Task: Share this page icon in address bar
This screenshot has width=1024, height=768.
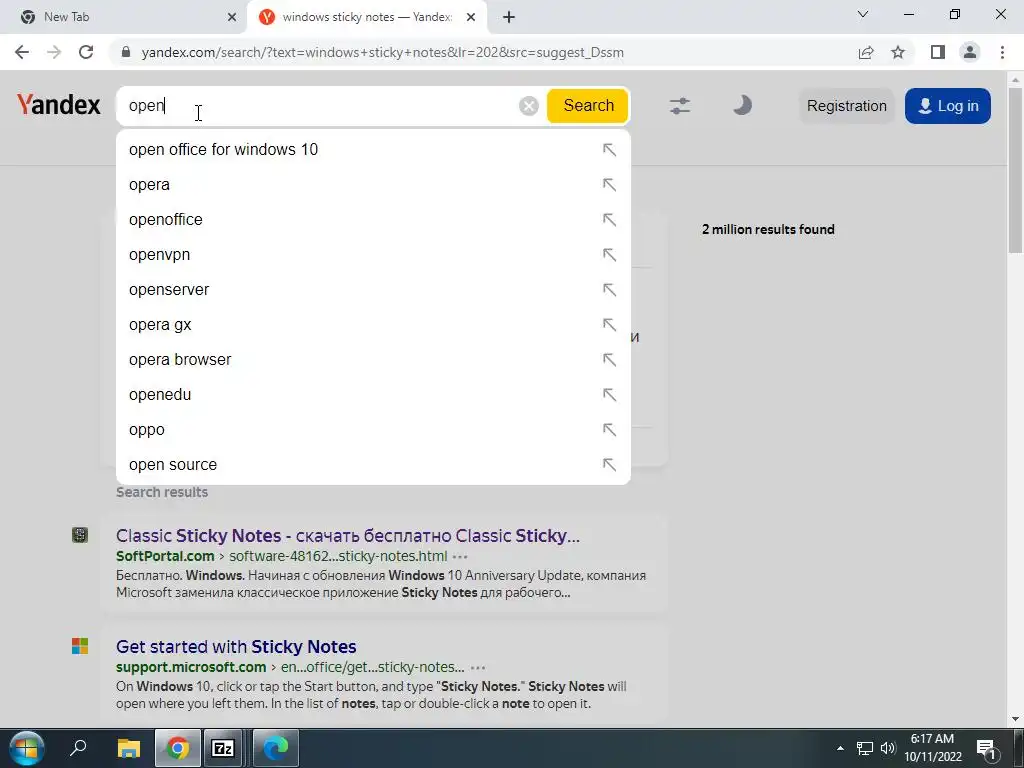Action: [x=866, y=52]
